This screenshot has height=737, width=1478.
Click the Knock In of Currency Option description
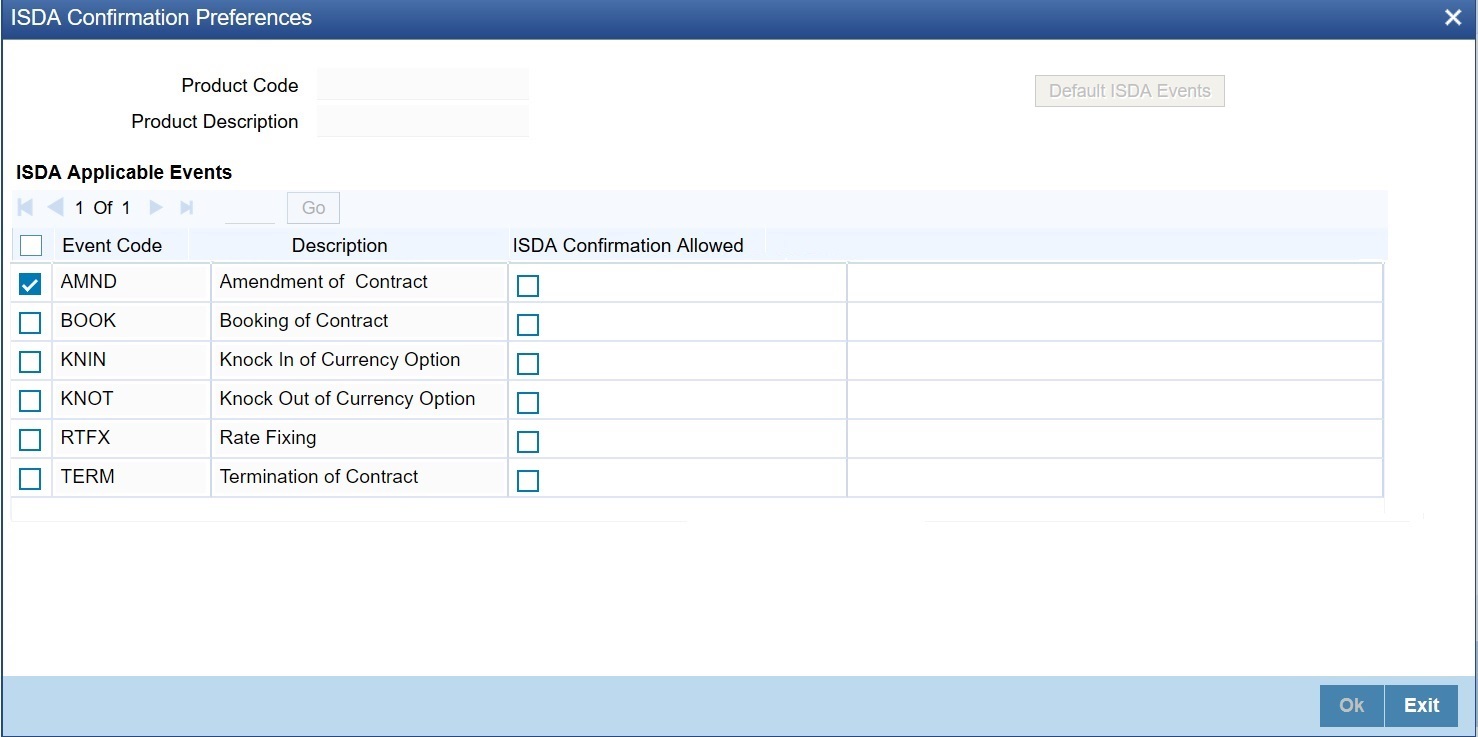(x=340, y=360)
